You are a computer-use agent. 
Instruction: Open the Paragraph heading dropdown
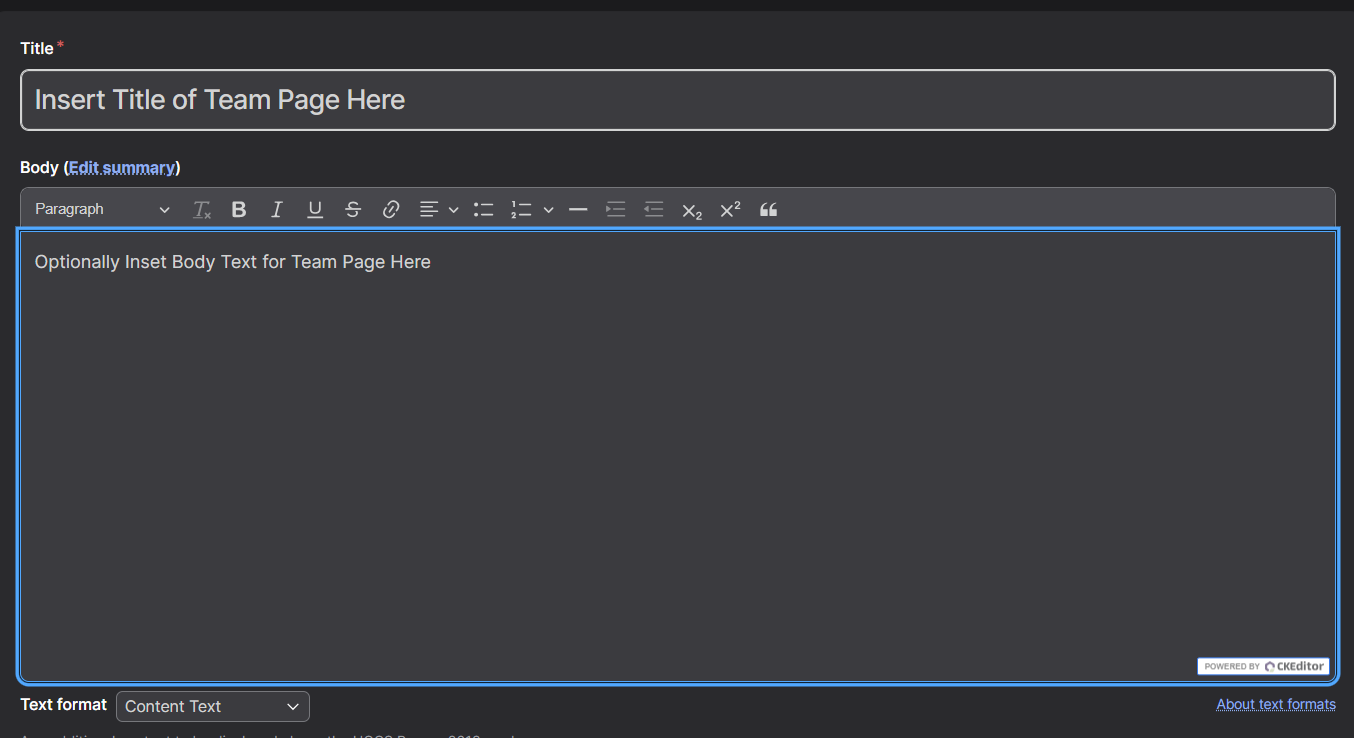coord(102,210)
